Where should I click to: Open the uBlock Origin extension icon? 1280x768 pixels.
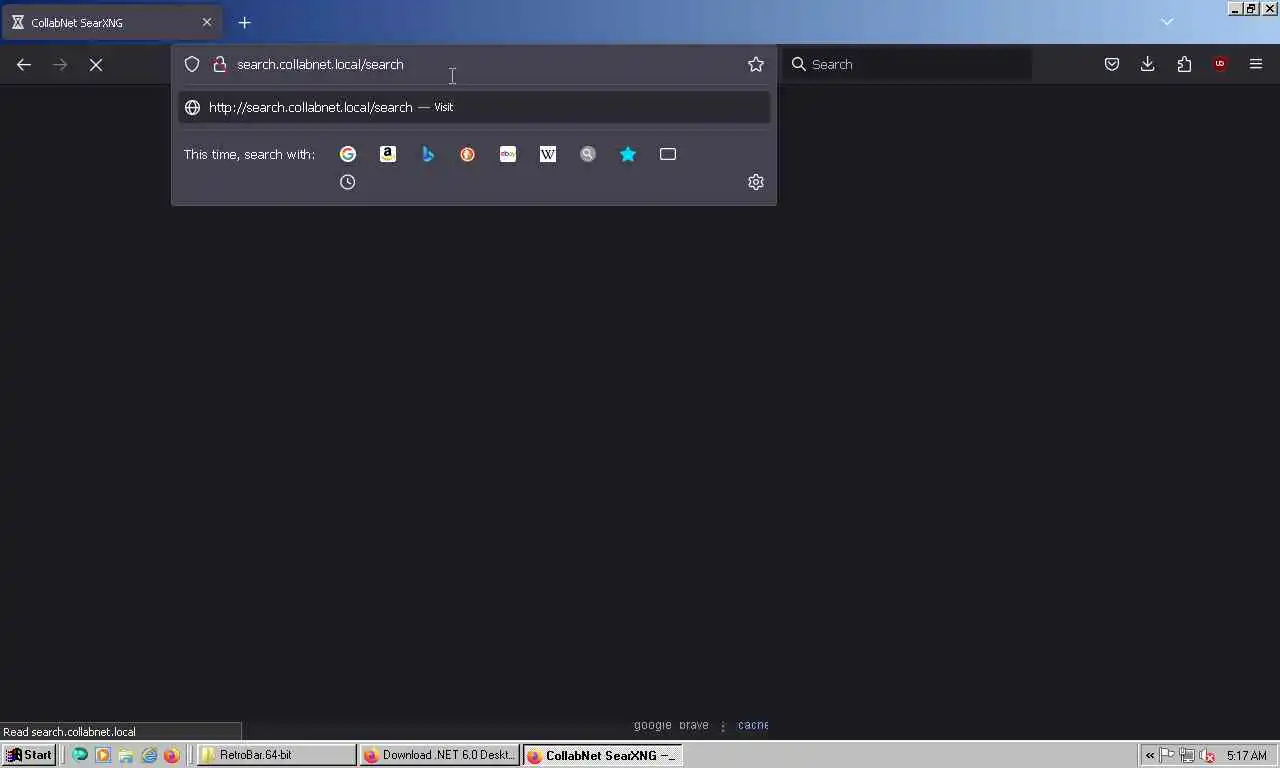coord(1220,64)
